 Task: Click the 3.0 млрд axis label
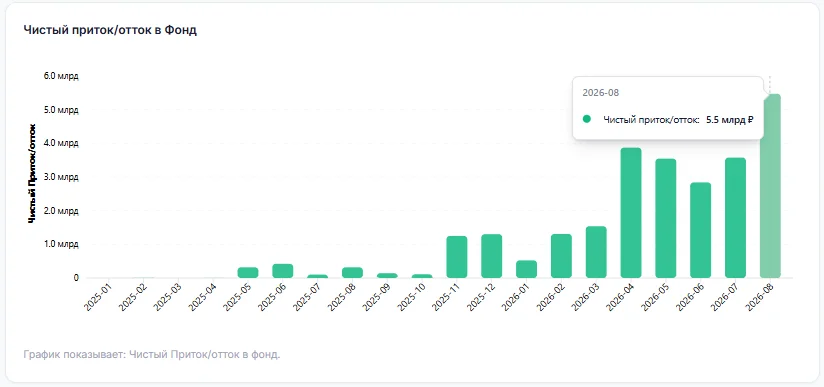(x=61, y=177)
